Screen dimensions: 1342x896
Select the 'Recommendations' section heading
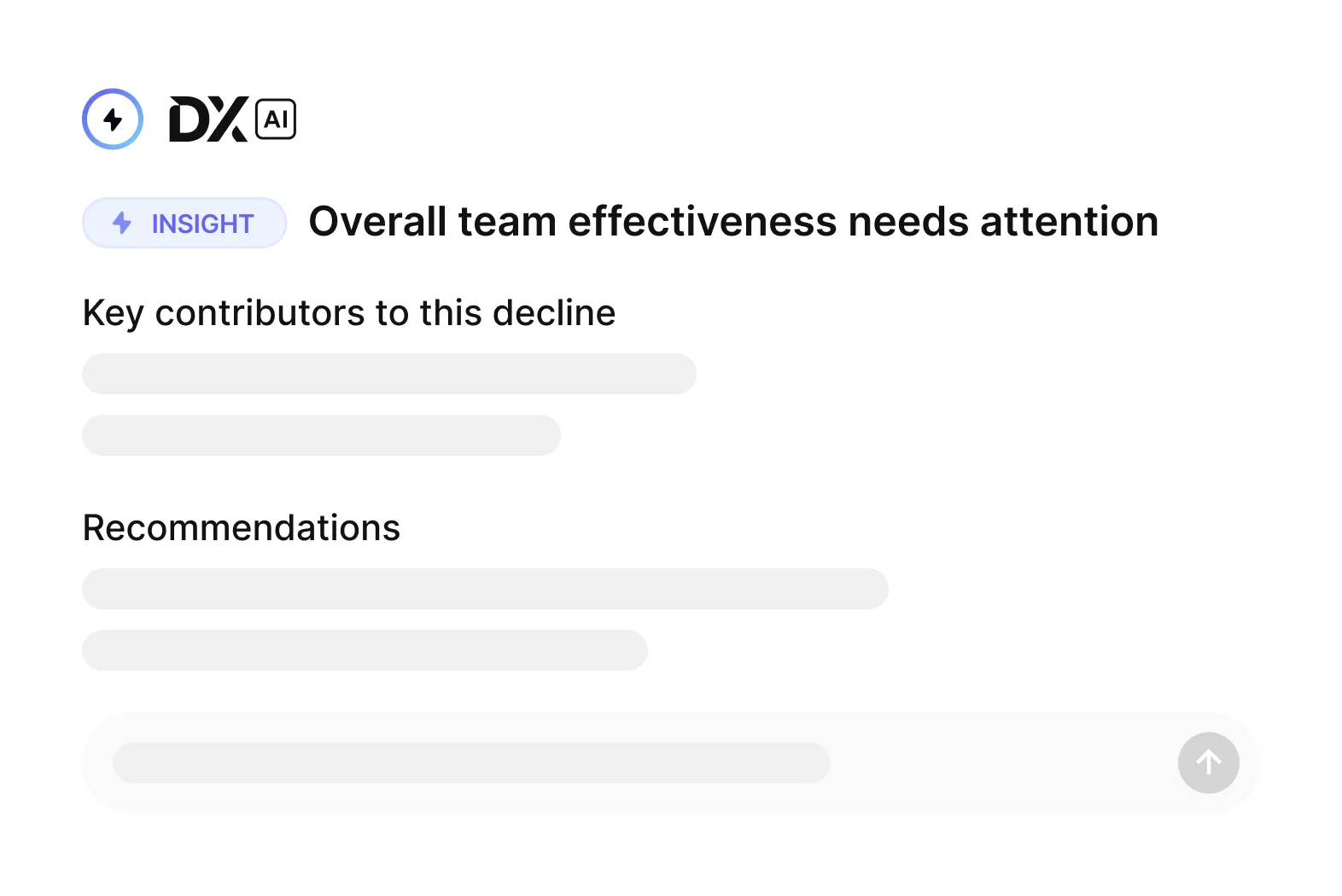point(242,527)
